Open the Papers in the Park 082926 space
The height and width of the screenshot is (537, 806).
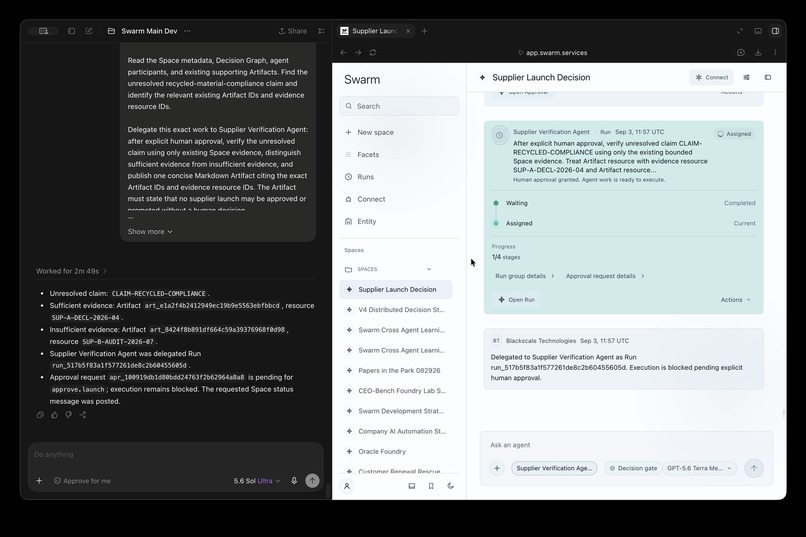point(396,371)
